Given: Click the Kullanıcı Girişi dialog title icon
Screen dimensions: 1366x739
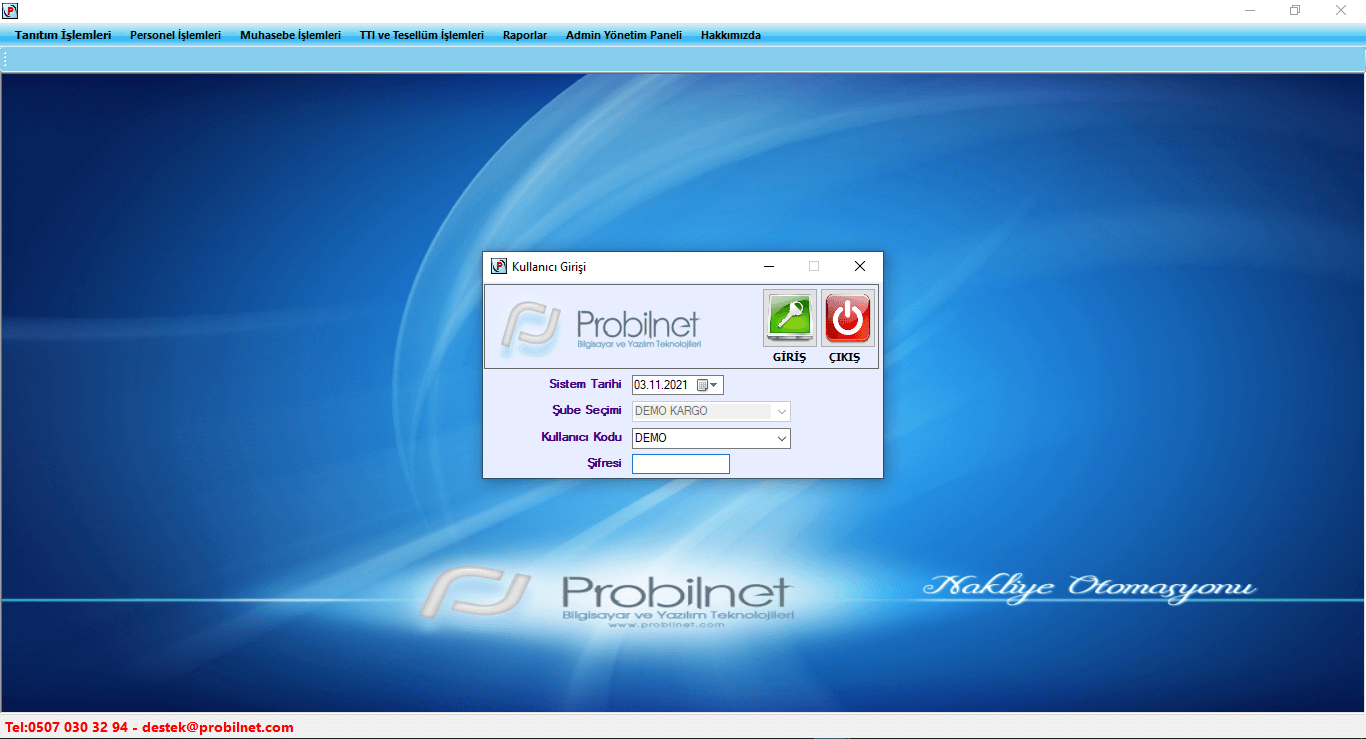Looking at the screenshot, I should pos(498,266).
